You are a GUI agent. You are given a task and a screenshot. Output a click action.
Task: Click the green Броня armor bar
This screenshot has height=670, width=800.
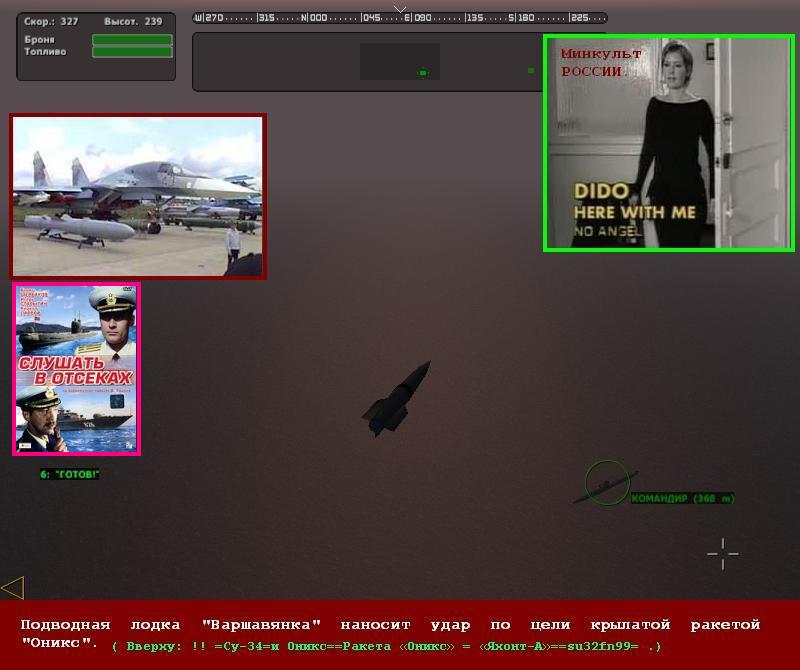coord(132,40)
